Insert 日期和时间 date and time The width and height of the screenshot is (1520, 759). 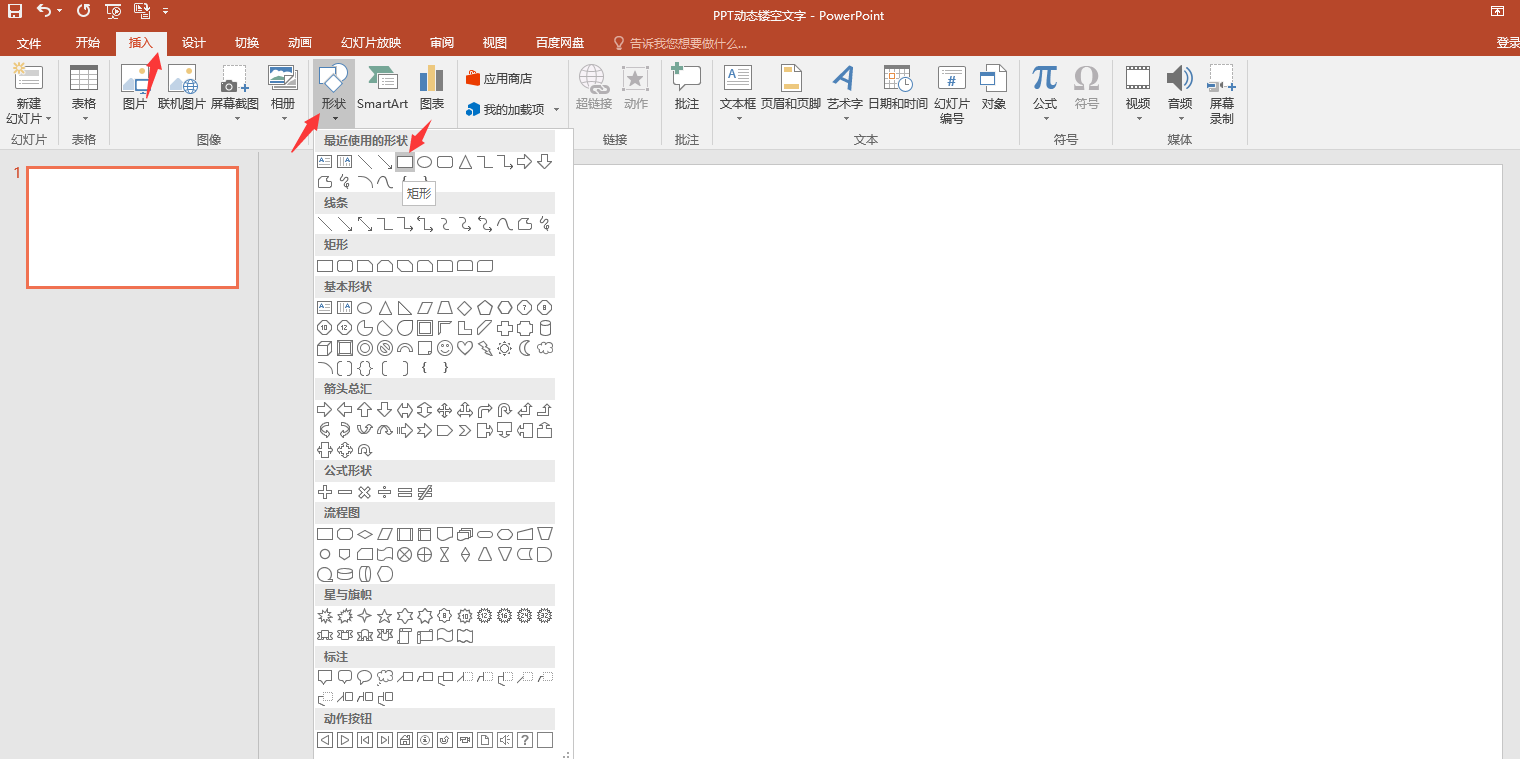pos(898,88)
